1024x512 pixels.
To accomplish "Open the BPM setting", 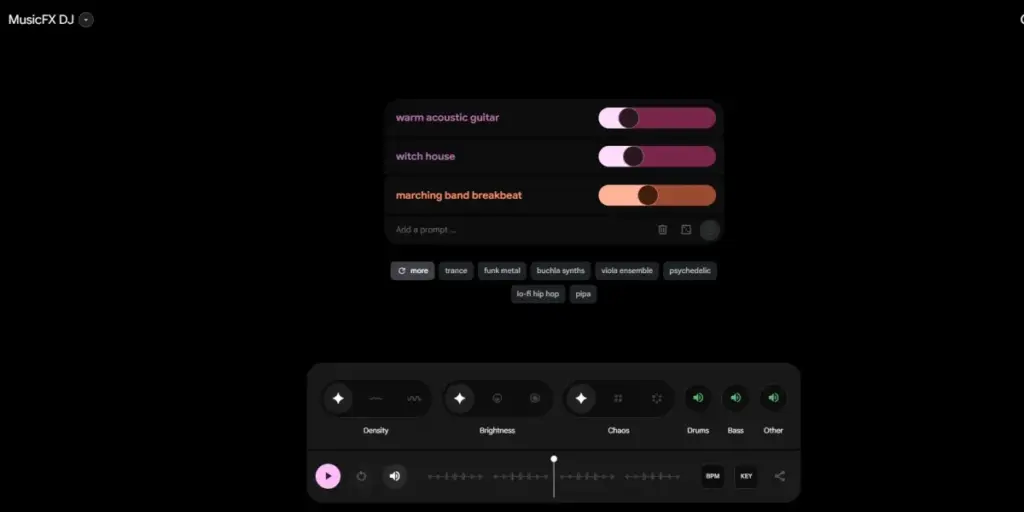I will (712, 476).
